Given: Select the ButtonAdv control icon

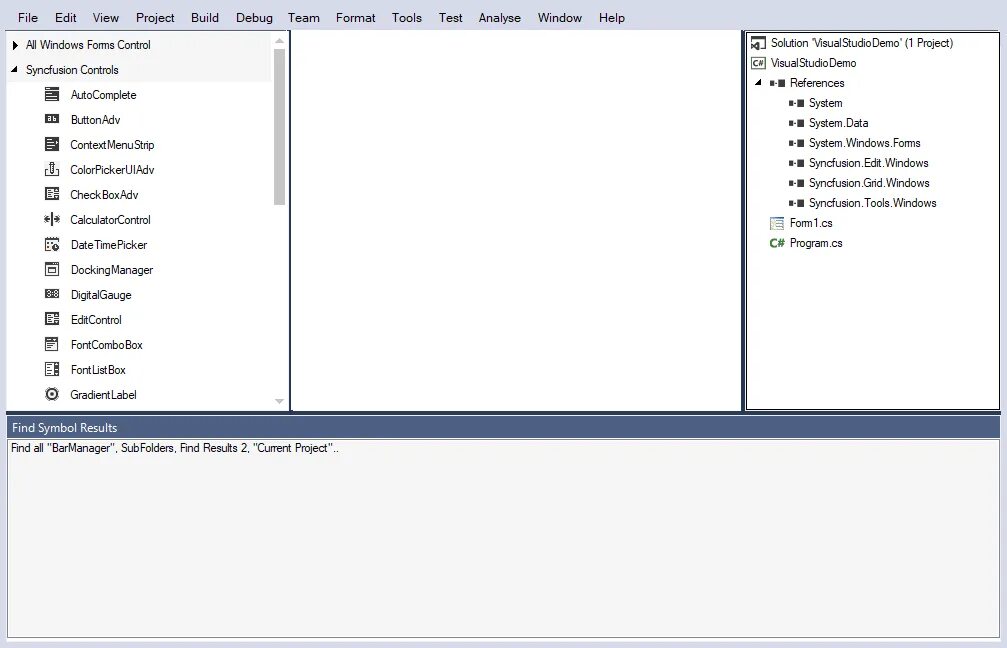Looking at the screenshot, I should point(52,119).
